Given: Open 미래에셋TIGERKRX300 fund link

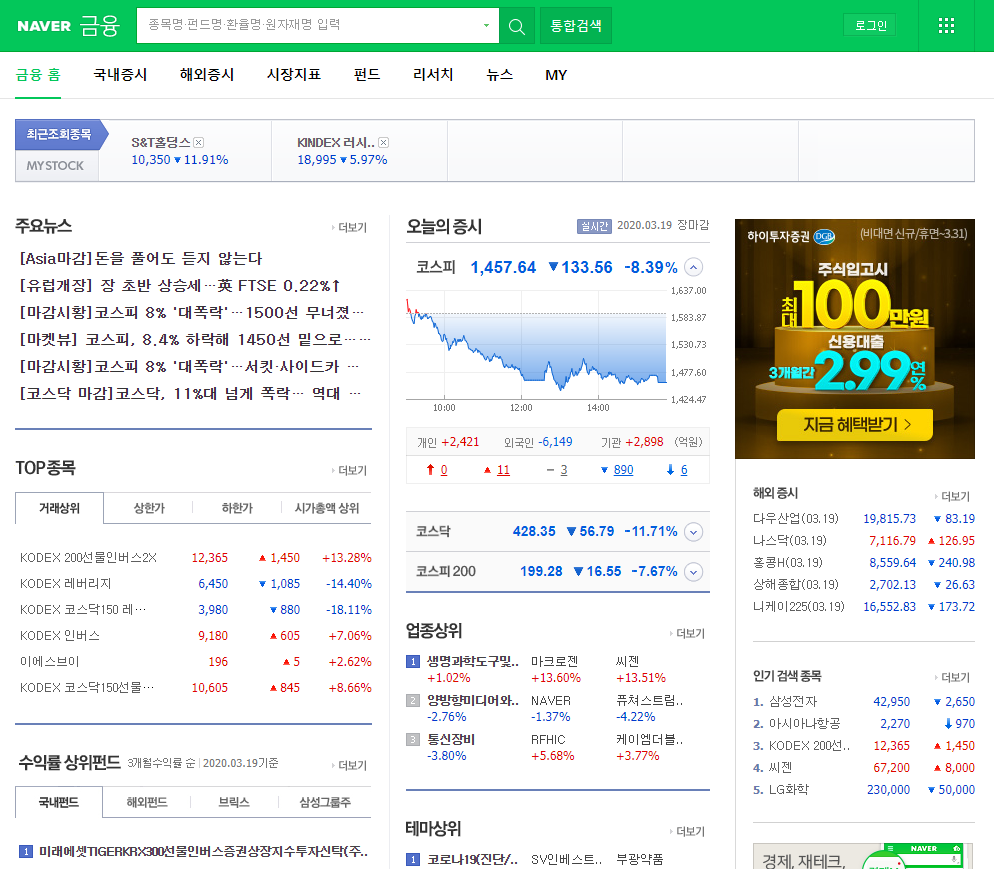Looking at the screenshot, I should [203, 851].
